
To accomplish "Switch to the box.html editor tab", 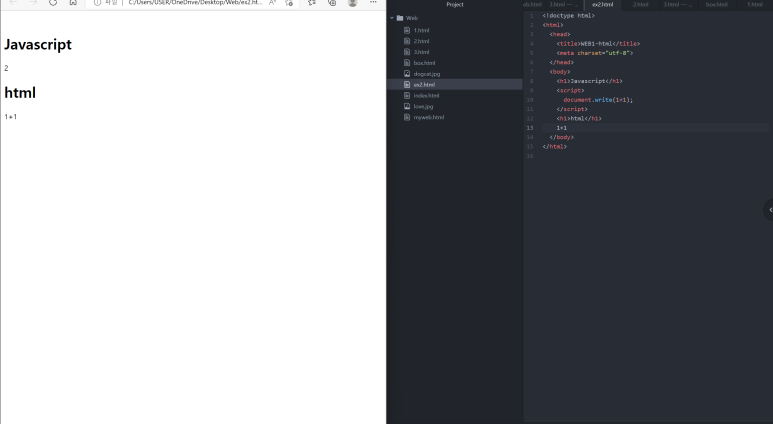I will tap(716, 4).
